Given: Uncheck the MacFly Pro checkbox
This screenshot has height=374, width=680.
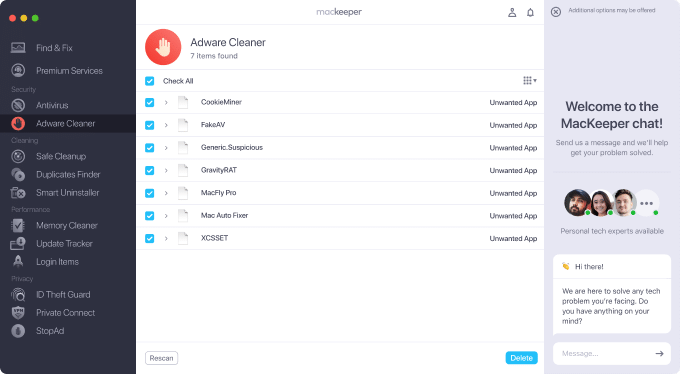Looking at the screenshot, I should click(x=150, y=193).
